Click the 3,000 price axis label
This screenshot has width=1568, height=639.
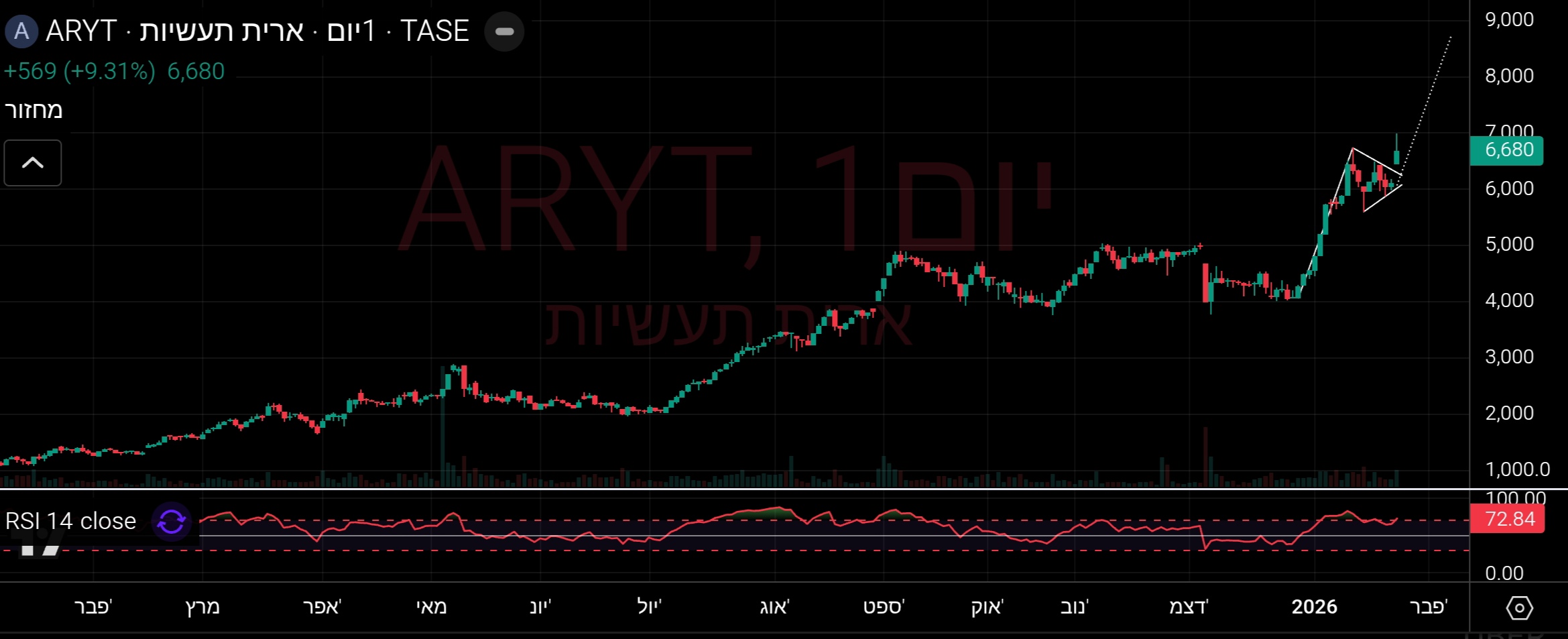pos(1510,357)
